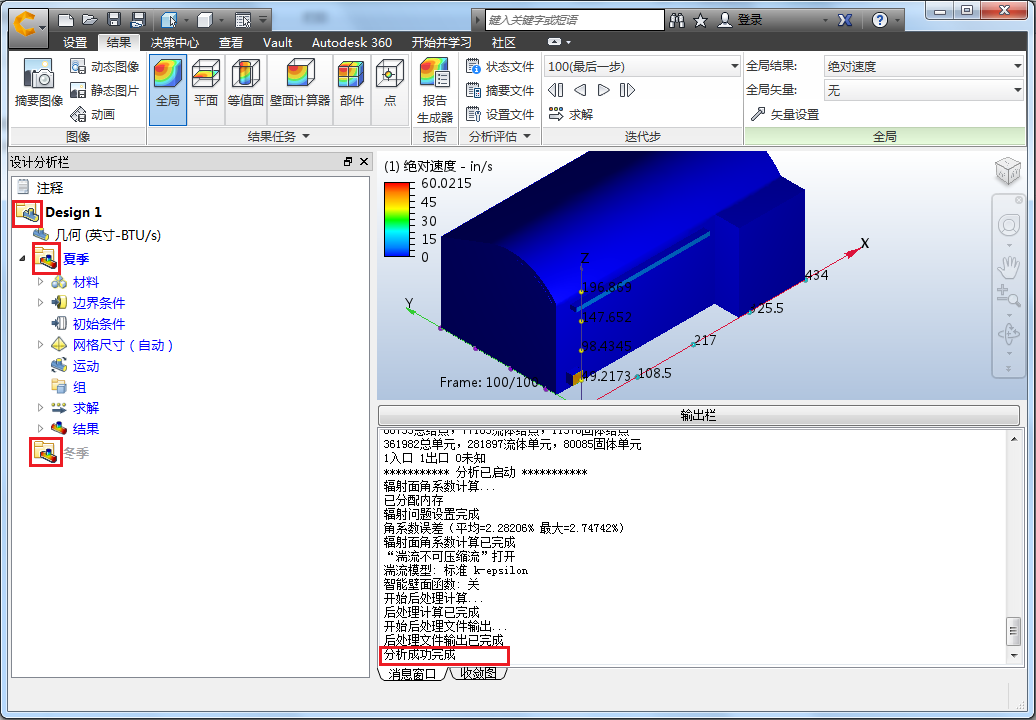The height and width of the screenshot is (720, 1036).
Task: Go to the first iteration step
Action: click(x=556, y=90)
